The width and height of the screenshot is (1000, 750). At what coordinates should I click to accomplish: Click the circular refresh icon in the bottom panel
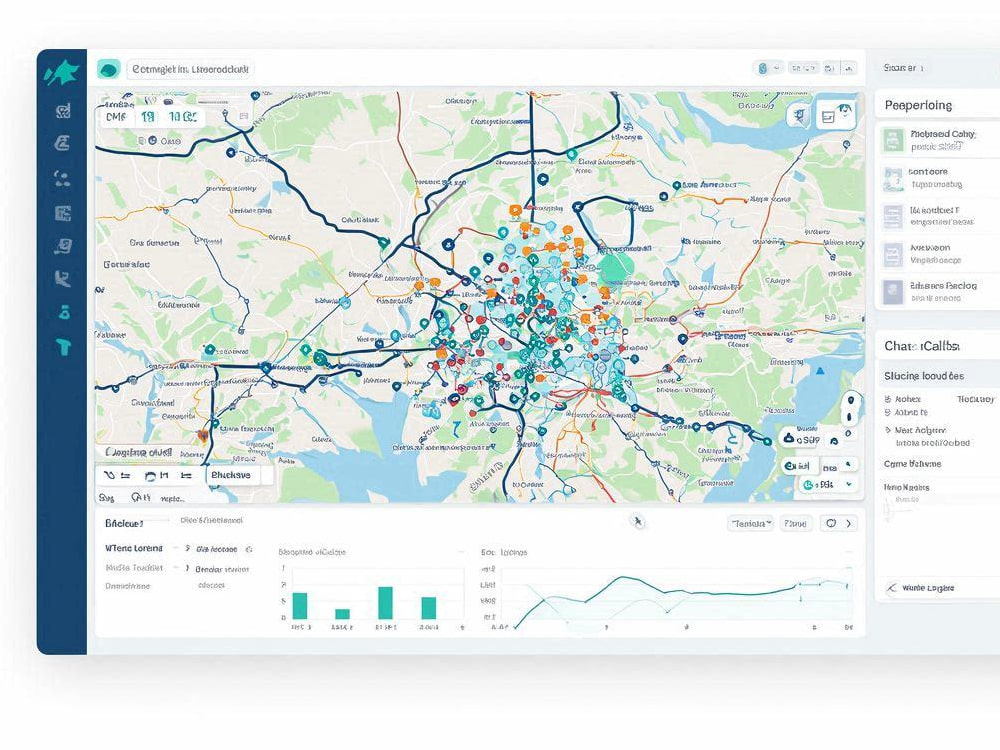pyautogui.click(x=831, y=524)
